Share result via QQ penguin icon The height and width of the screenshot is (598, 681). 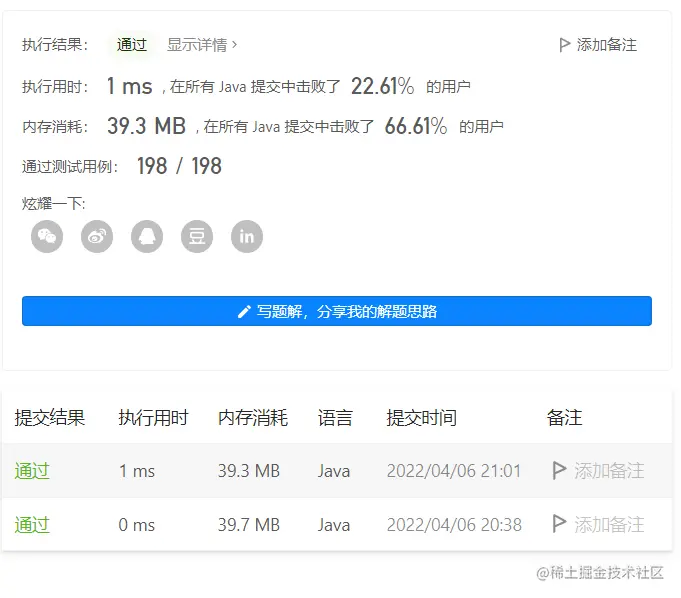(147, 237)
